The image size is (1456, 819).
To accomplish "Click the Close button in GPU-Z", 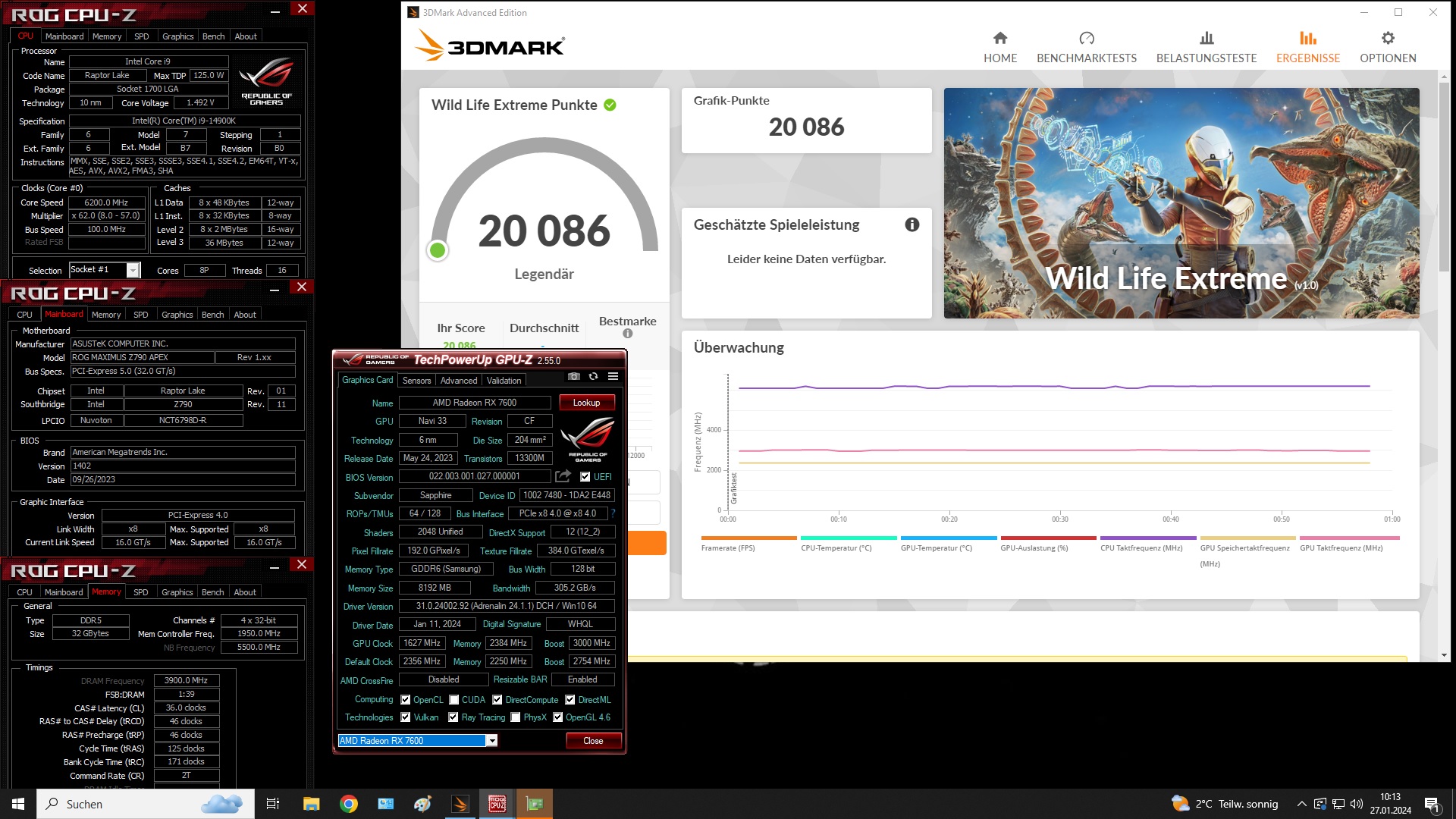I will pos(593,741).
